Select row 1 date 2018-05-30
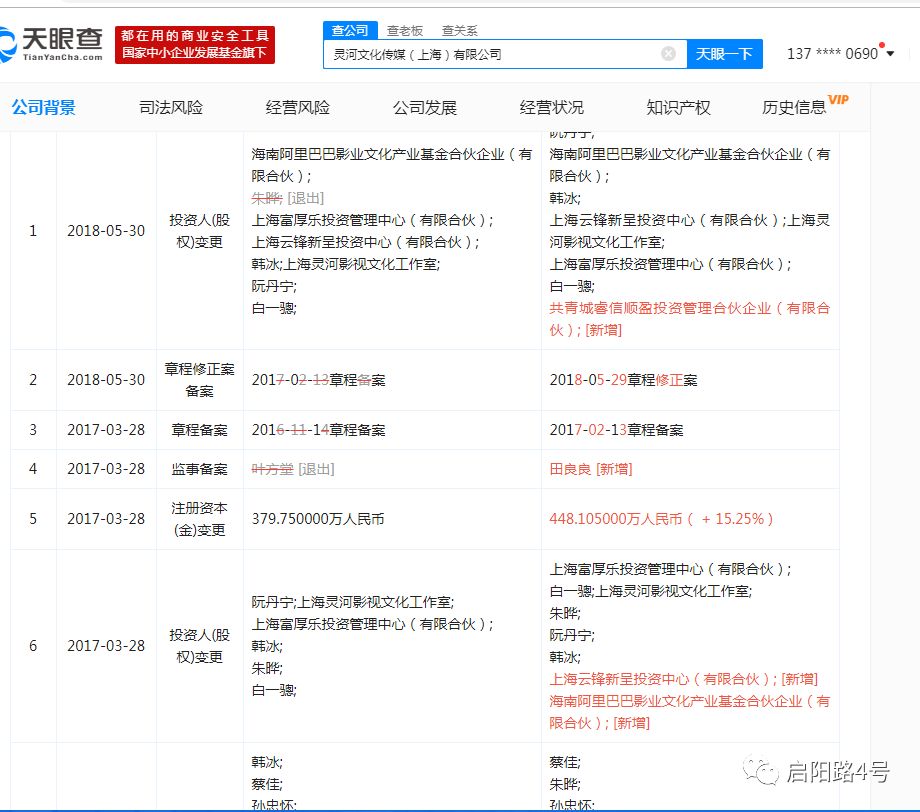The height and width of the screenshot is (812, 920). 106,231
